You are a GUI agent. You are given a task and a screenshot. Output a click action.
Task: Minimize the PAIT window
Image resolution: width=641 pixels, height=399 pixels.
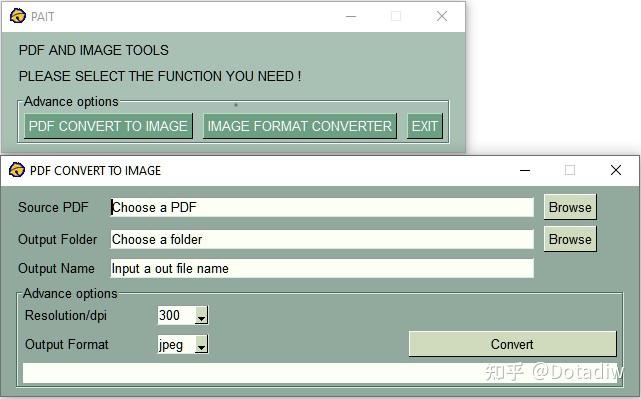(x=351, y=16)
